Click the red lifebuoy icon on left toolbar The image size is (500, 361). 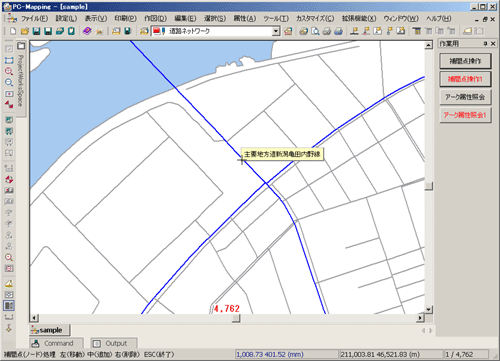coord(9,180)
